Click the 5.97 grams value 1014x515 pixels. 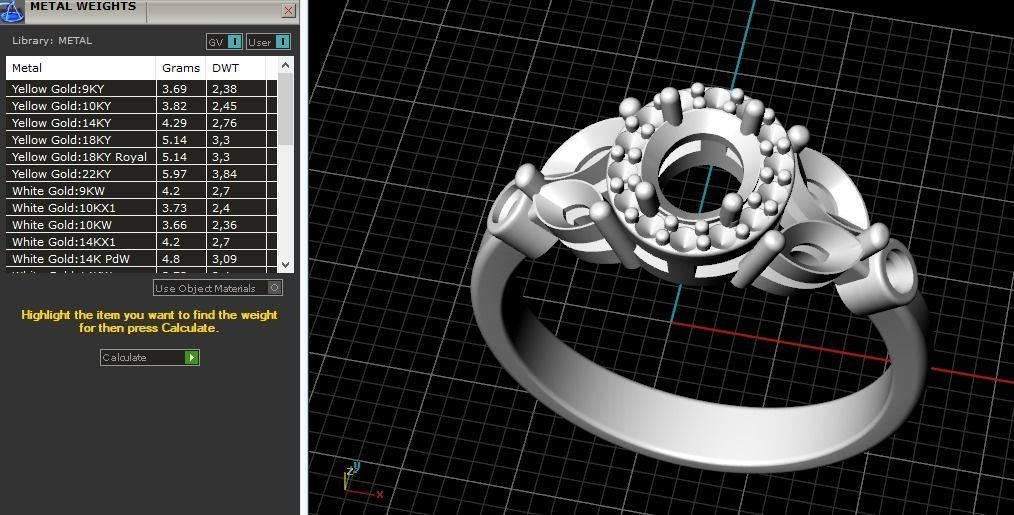[175, 173]
